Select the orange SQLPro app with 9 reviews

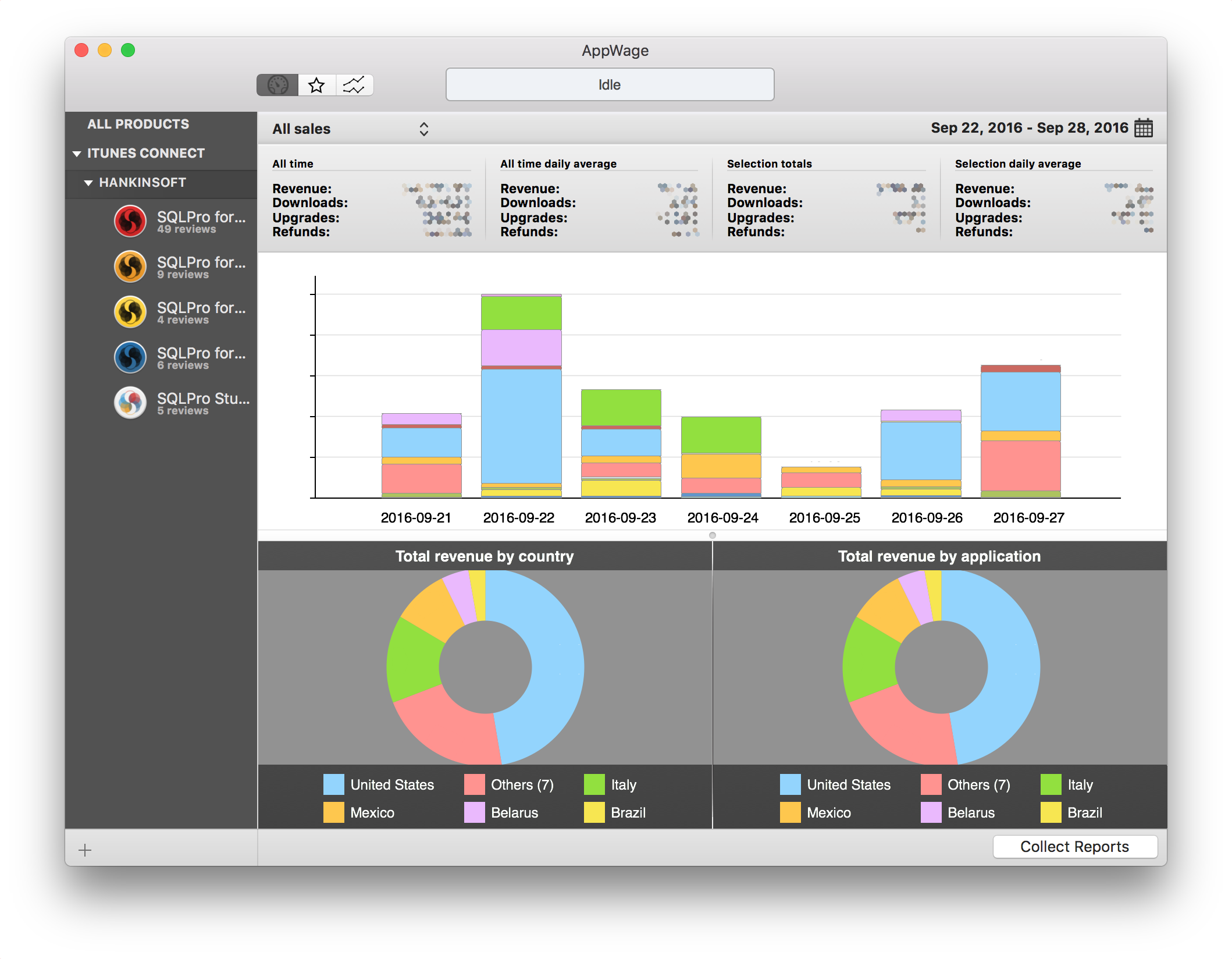tap(130, 267)
